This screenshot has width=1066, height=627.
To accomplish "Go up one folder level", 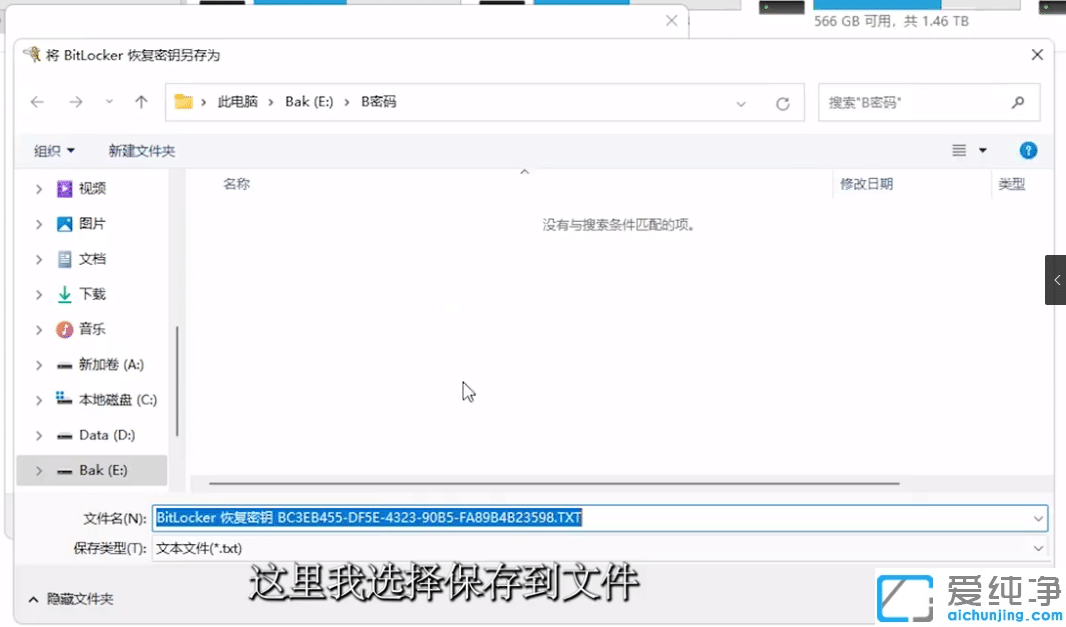I will pyautogui.click(x=141, y=102).
